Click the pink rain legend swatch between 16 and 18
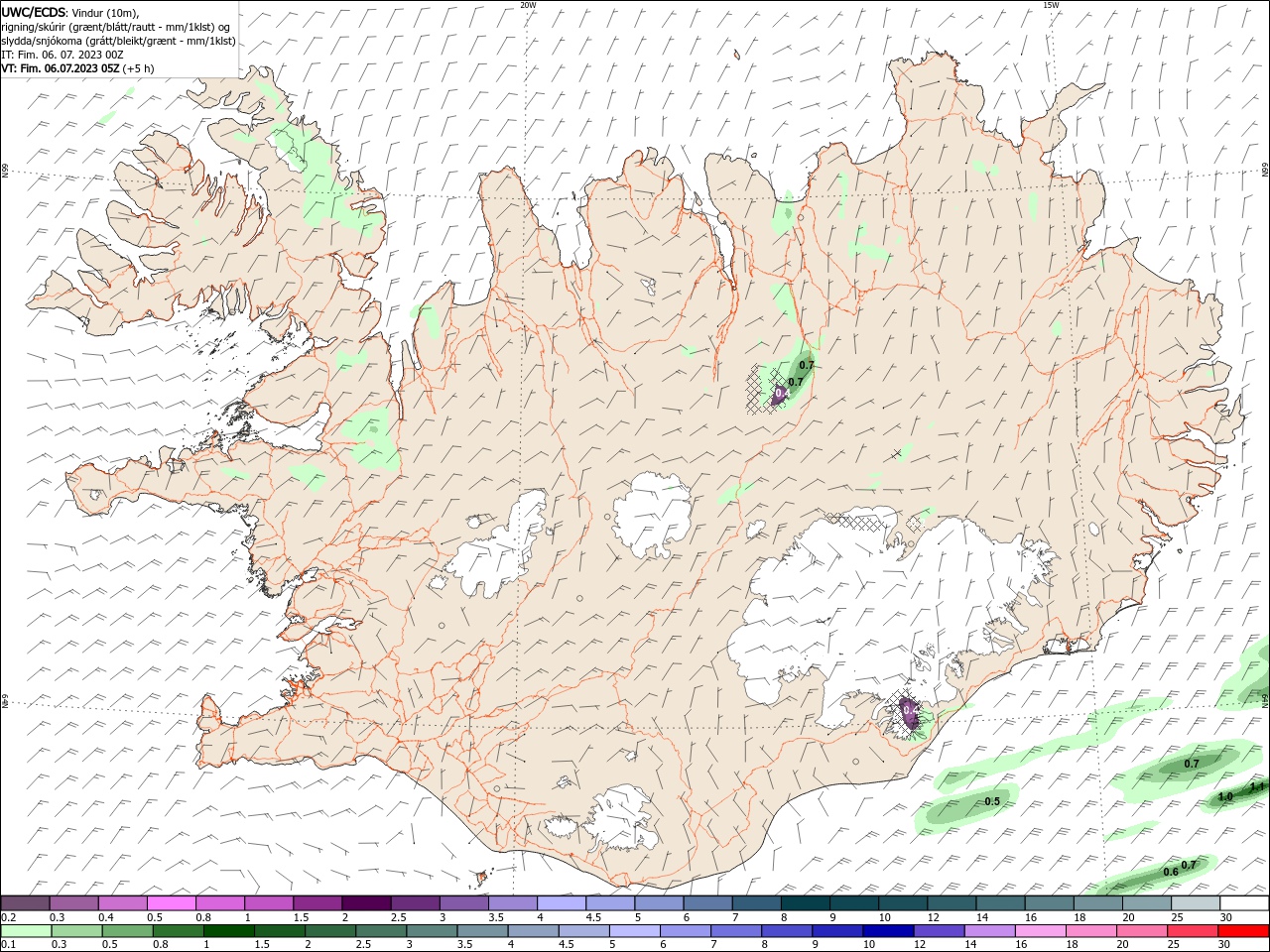This screenshot has height=952, width=1270. point(1040,931)
